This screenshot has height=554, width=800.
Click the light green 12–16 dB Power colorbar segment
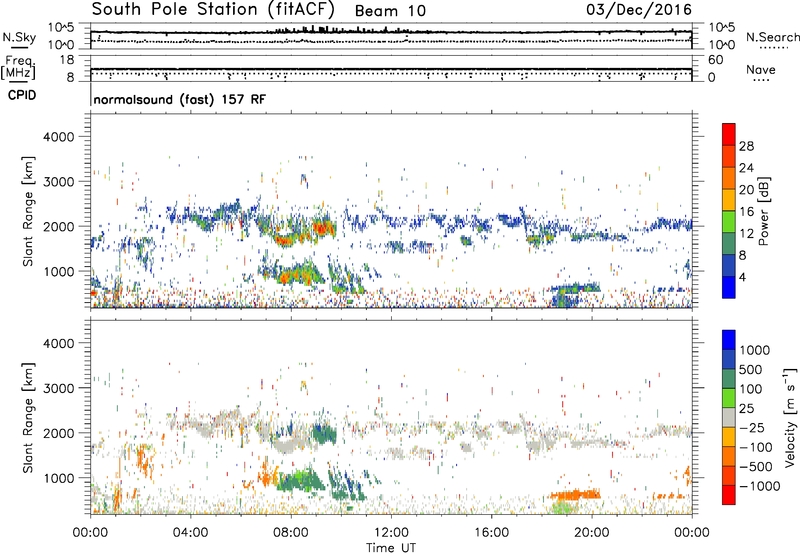point(729,222)
